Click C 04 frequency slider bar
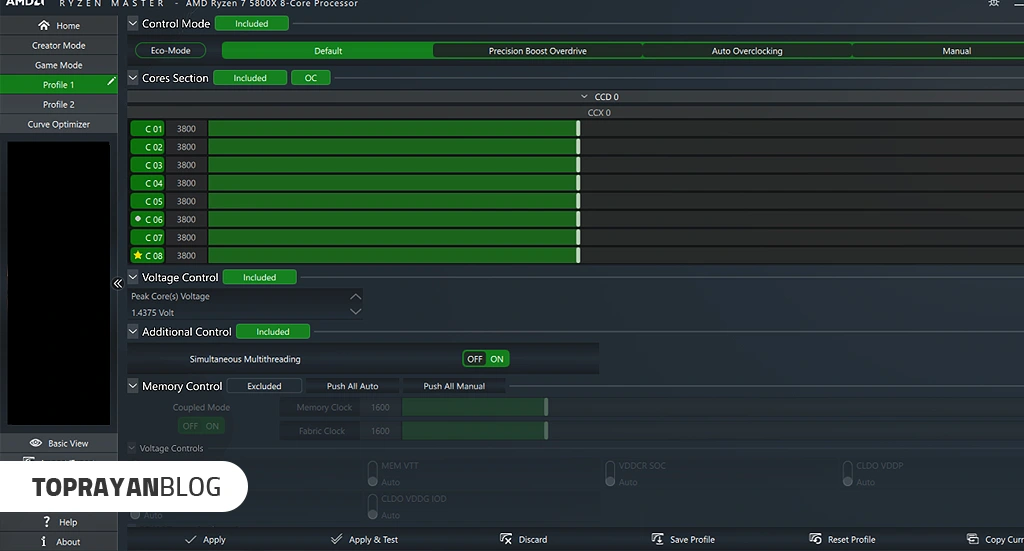The height and width of the screenshot is (551, 1024). point(392,183)
